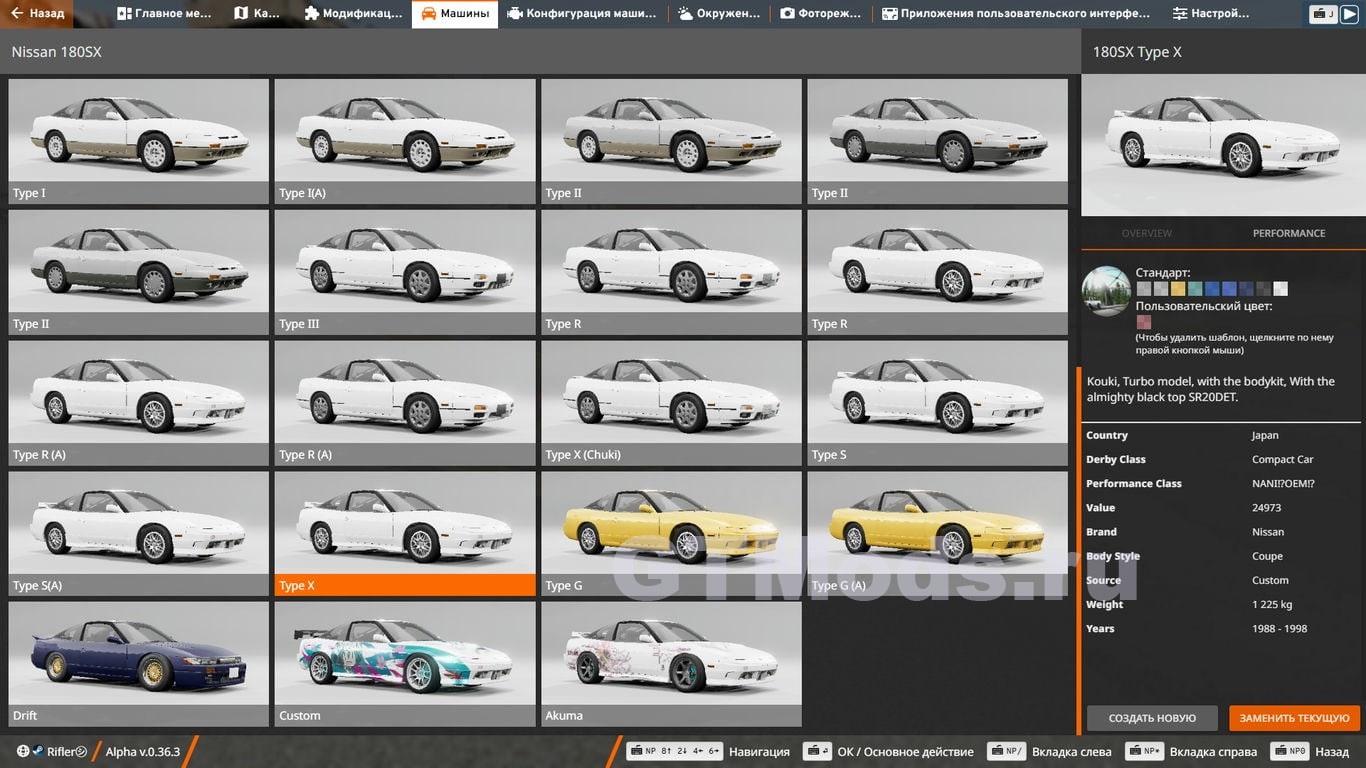Click the Nissan 180SX heading
Screen dimensions: 1366x768
pyautogui.click(x=56, y=52)
